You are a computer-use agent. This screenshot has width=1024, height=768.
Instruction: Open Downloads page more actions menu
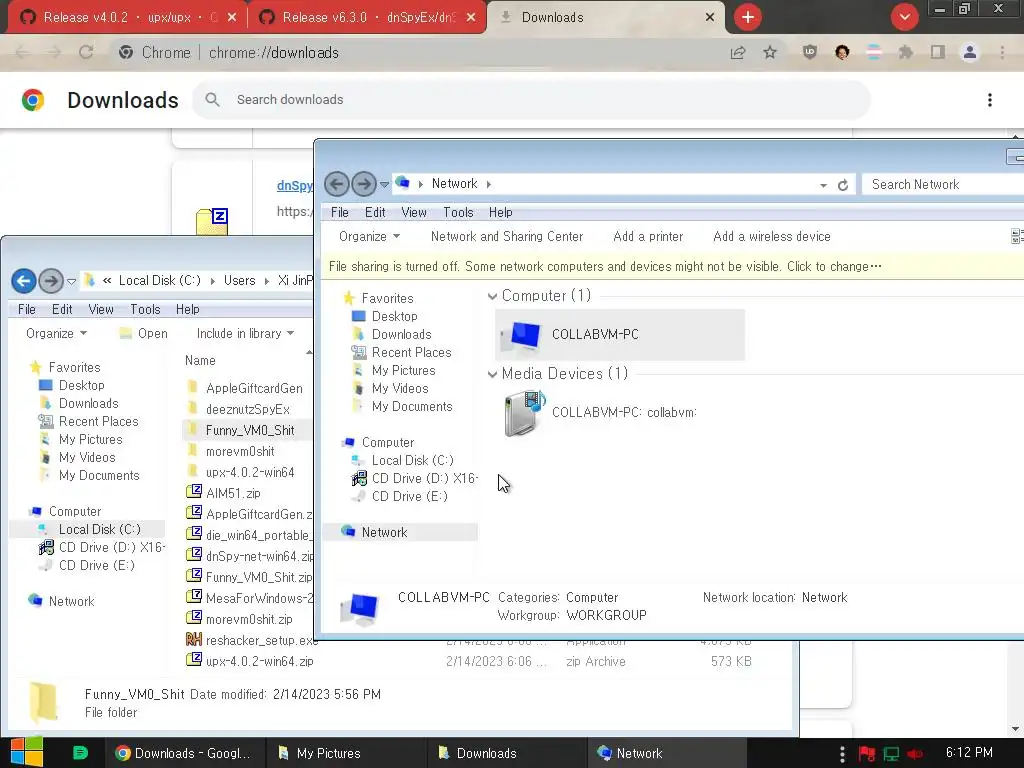(990, 100)
